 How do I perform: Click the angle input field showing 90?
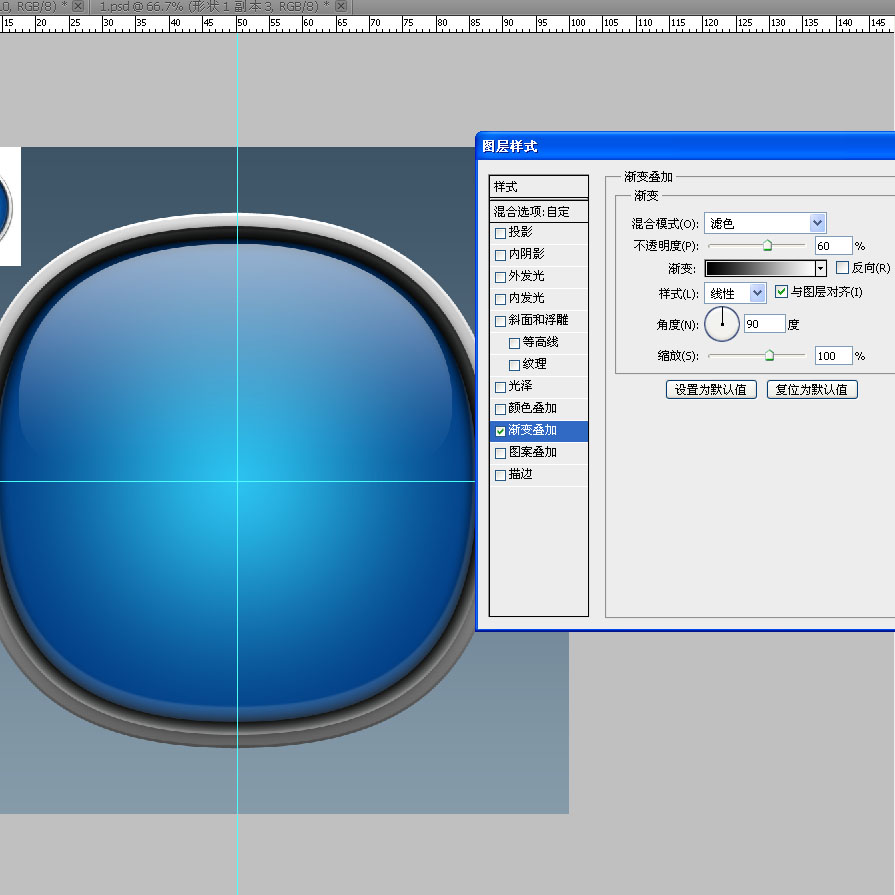[764, 324]
